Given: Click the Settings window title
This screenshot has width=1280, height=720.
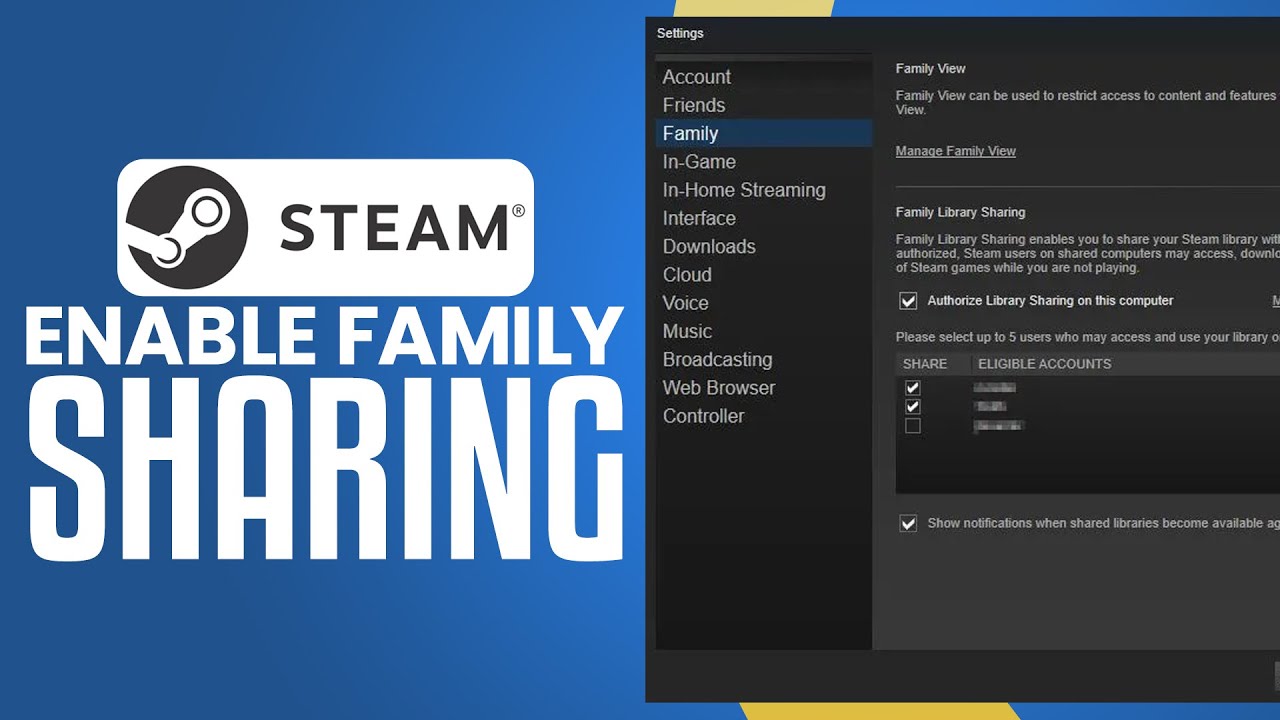Looking at the screenshot, I should pyautogui.click(x=680, y=33).
